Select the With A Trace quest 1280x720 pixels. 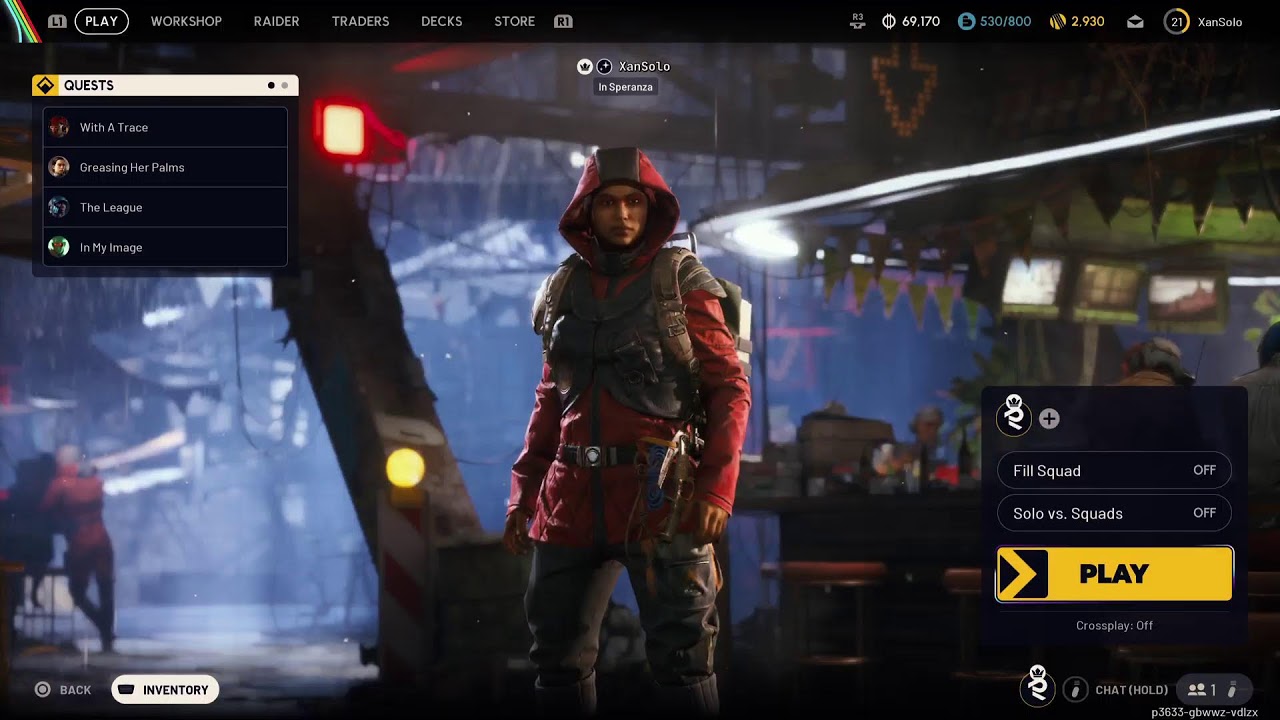pos(165,127)
